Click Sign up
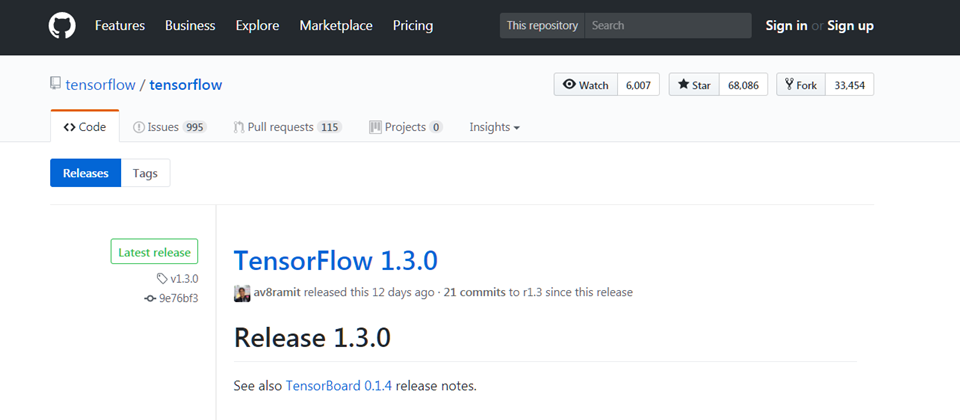The height and width of the screenshot is (420, 960). pos(850,26)
